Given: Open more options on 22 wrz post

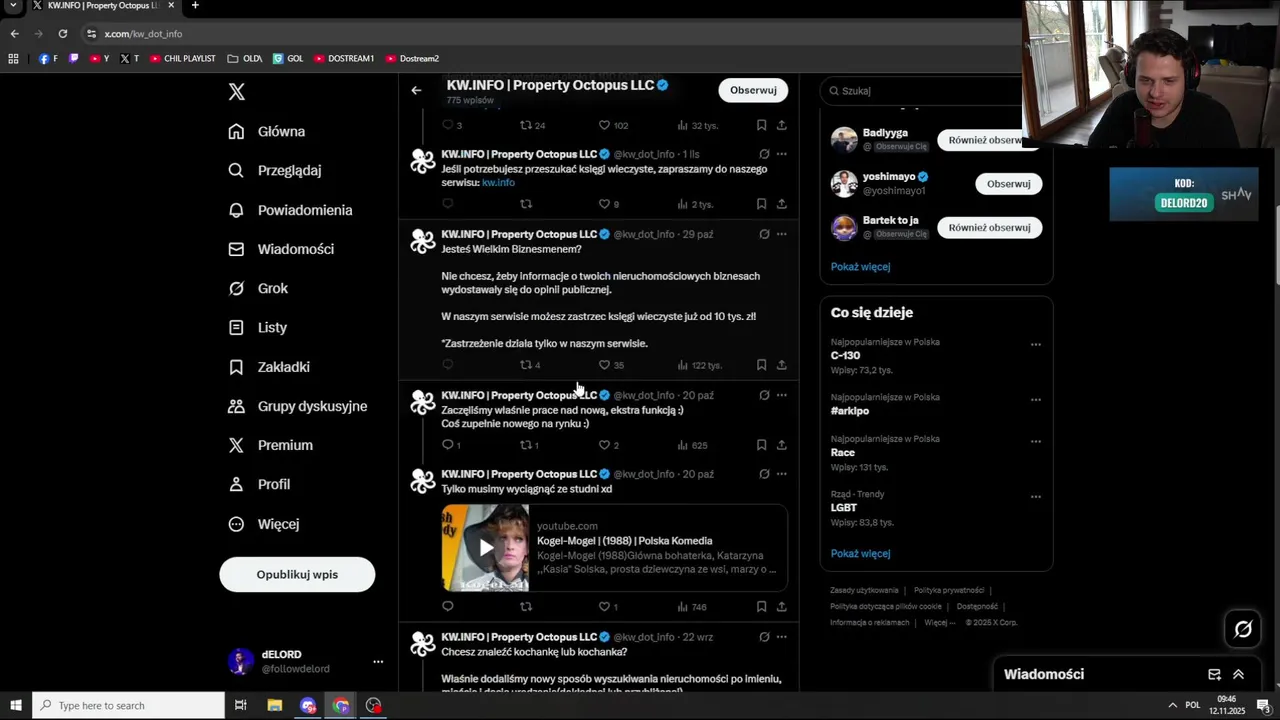Looking at the screenshot, I should point(781,637).
